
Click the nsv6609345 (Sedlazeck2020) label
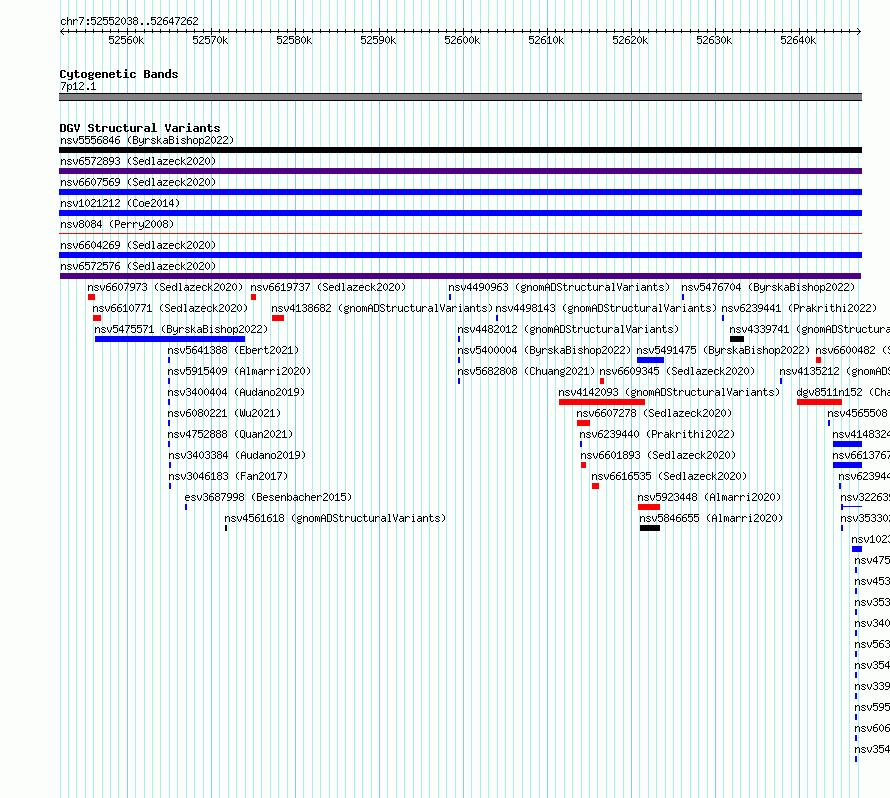coord(677,371)
